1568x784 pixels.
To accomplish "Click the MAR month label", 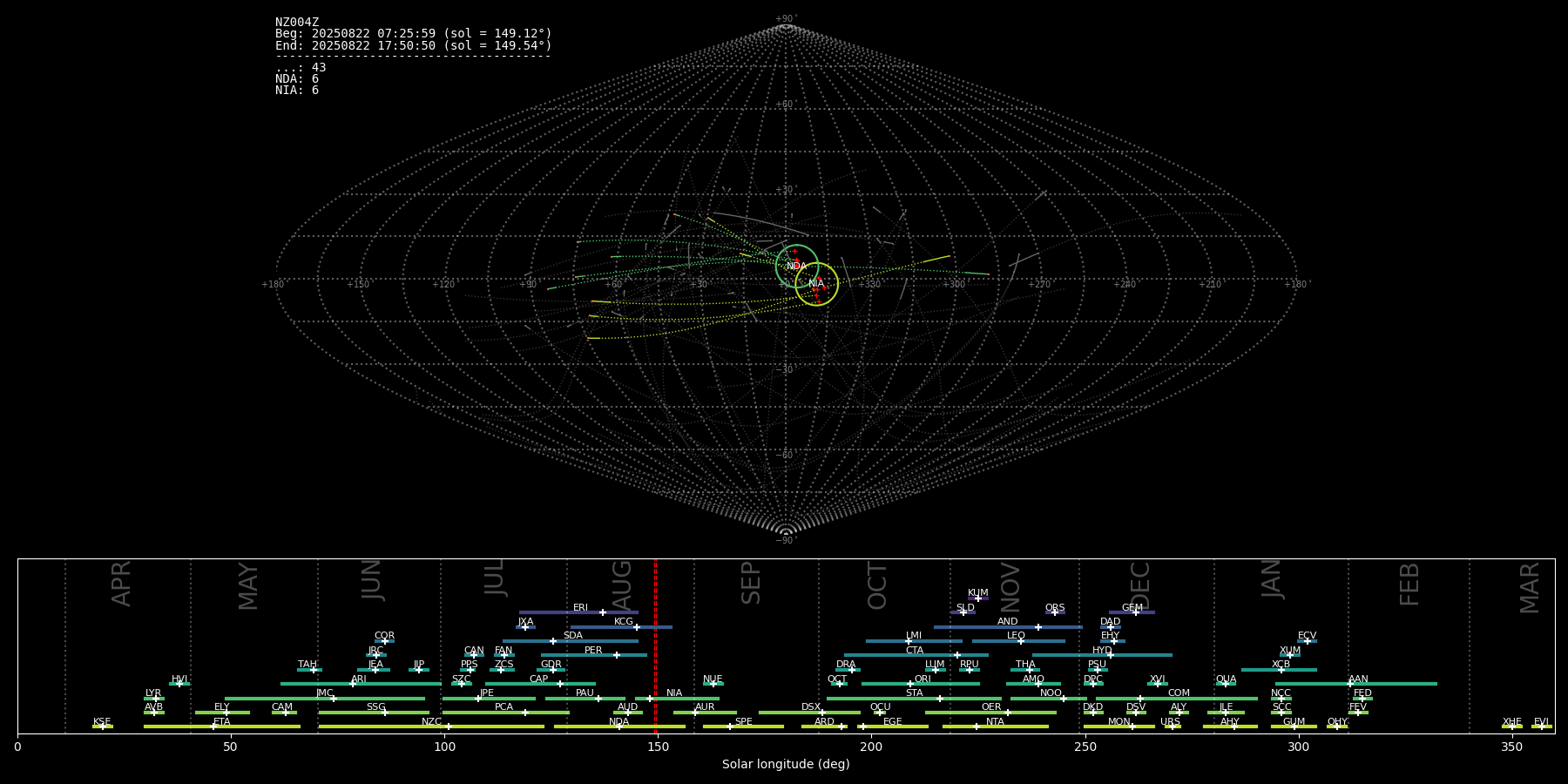I will [1530, 587].
